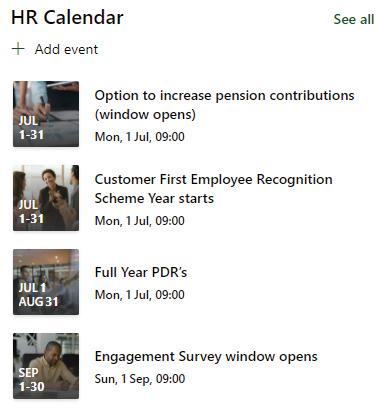Open the See all link
Image resolution: width=385 pixels, height=409 pixels.
354,19
